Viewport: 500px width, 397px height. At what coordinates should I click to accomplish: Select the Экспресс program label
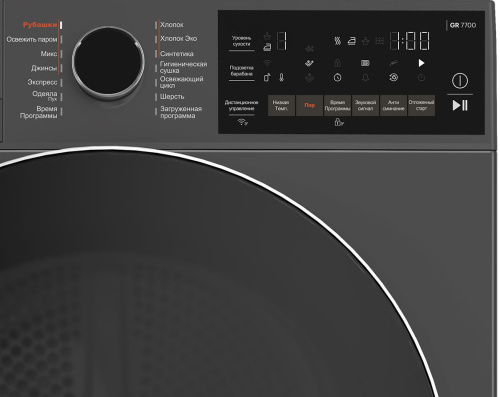pos(42,82)
